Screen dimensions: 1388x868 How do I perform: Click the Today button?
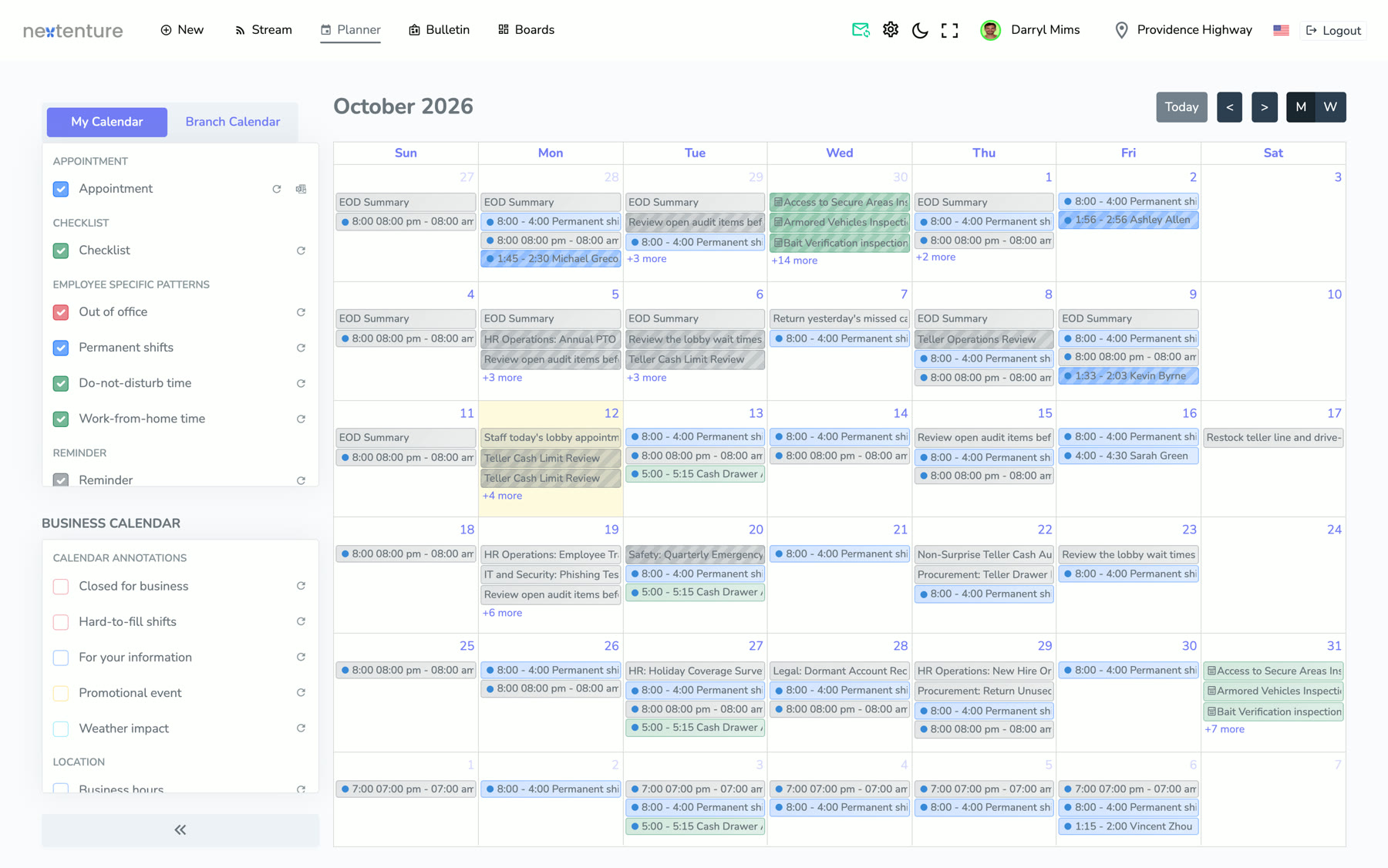pos(1181,107)
